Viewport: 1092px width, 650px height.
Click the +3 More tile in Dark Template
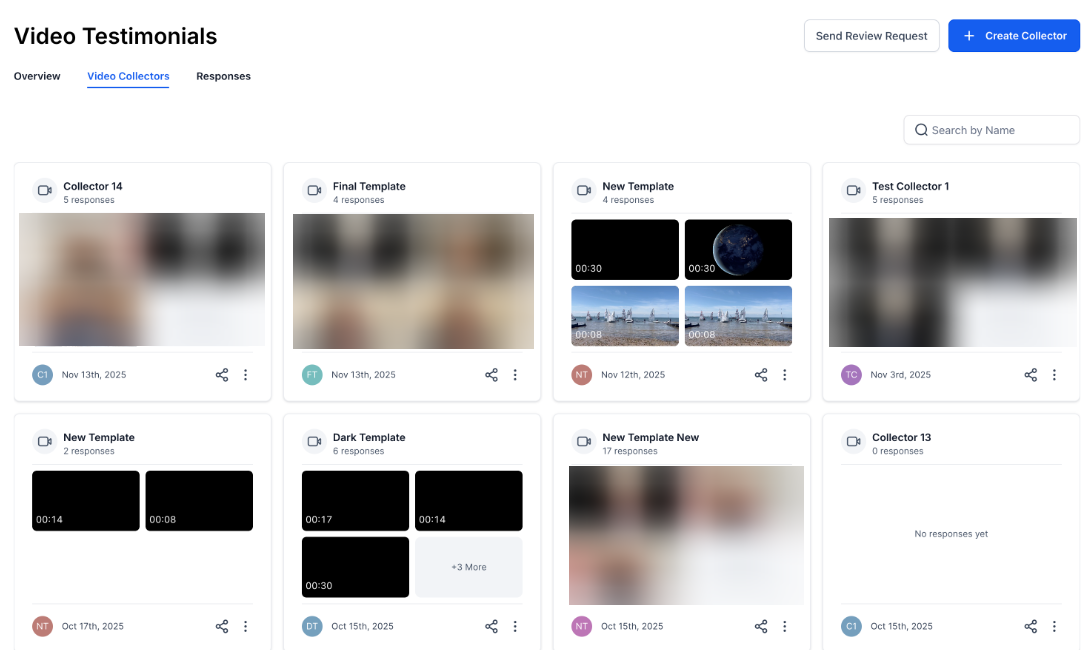point(468,567)
